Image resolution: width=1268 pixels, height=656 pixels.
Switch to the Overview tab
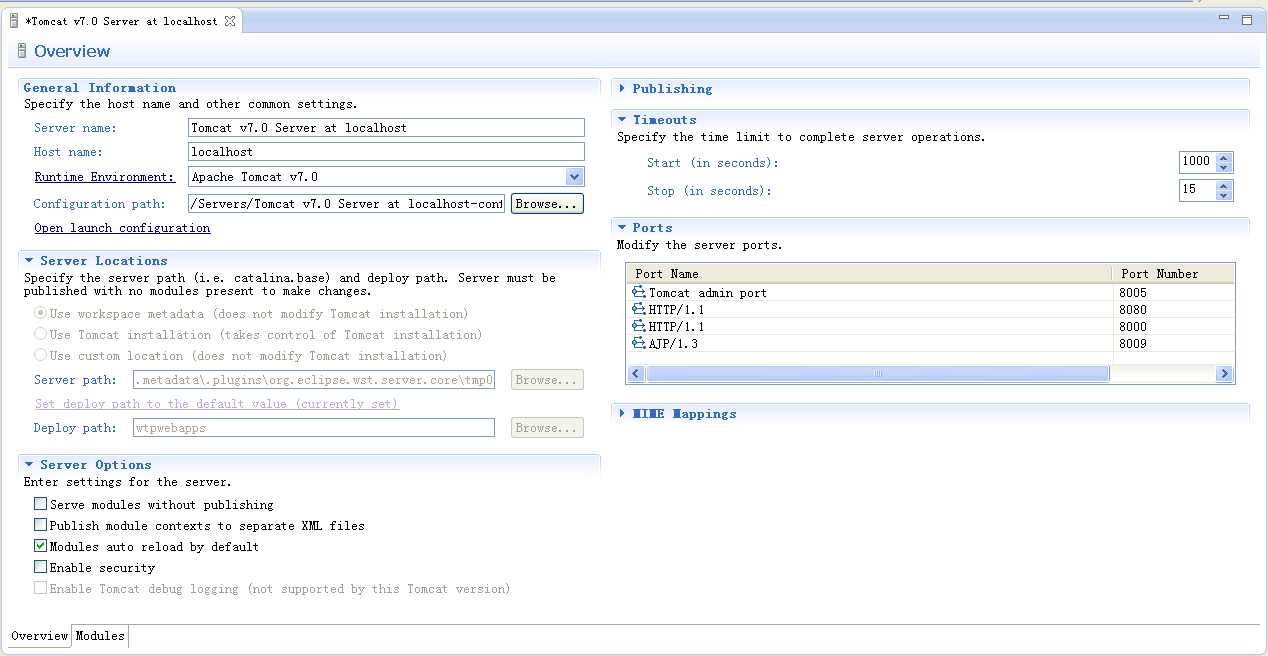click(39, 636)
